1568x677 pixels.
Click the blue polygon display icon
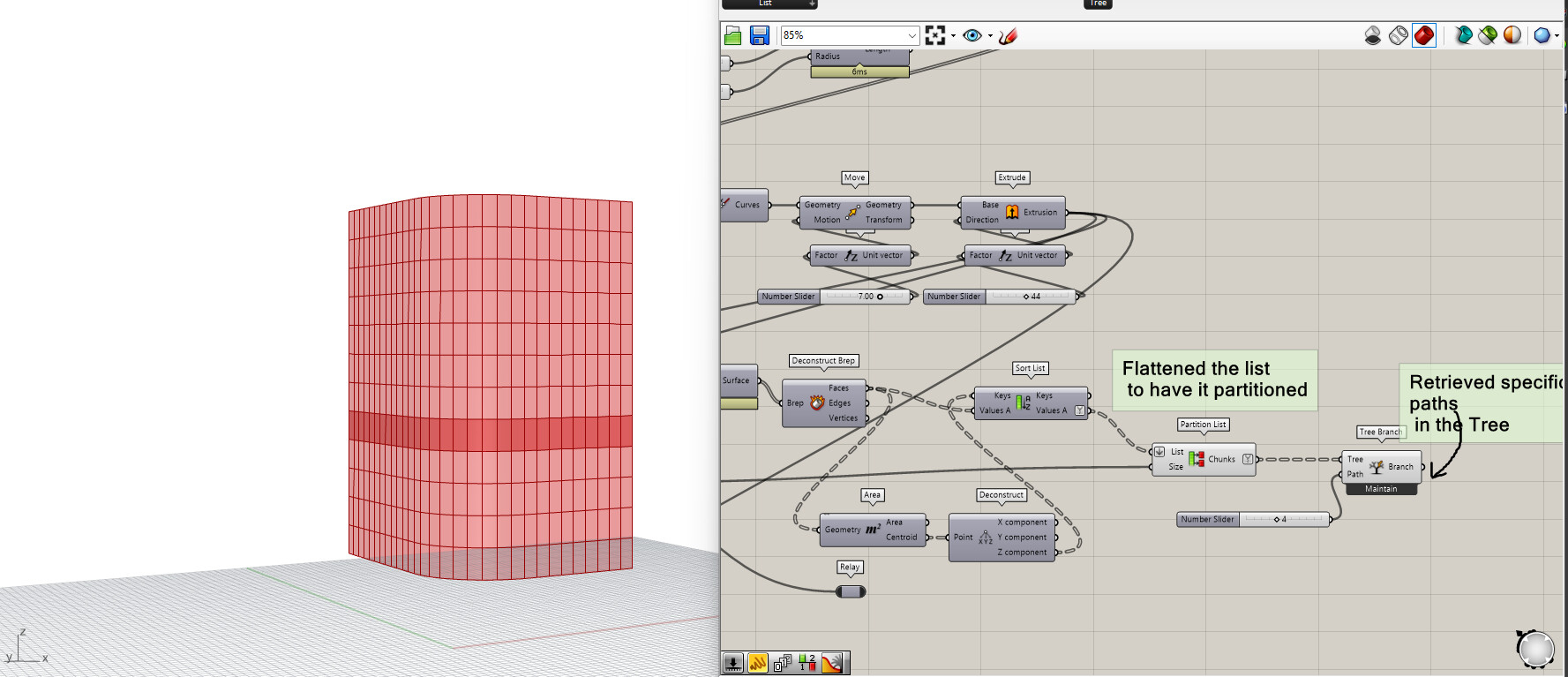click(1542, 35)
